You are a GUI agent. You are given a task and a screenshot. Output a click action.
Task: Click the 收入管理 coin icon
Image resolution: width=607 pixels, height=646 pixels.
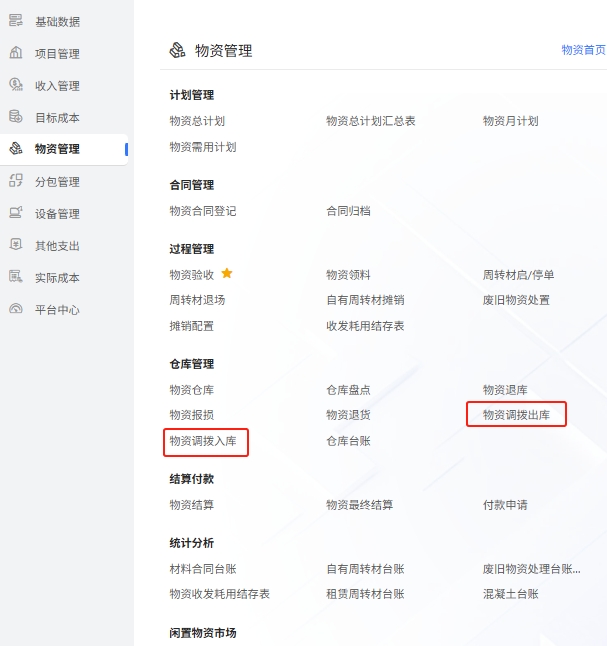(16, 85)
